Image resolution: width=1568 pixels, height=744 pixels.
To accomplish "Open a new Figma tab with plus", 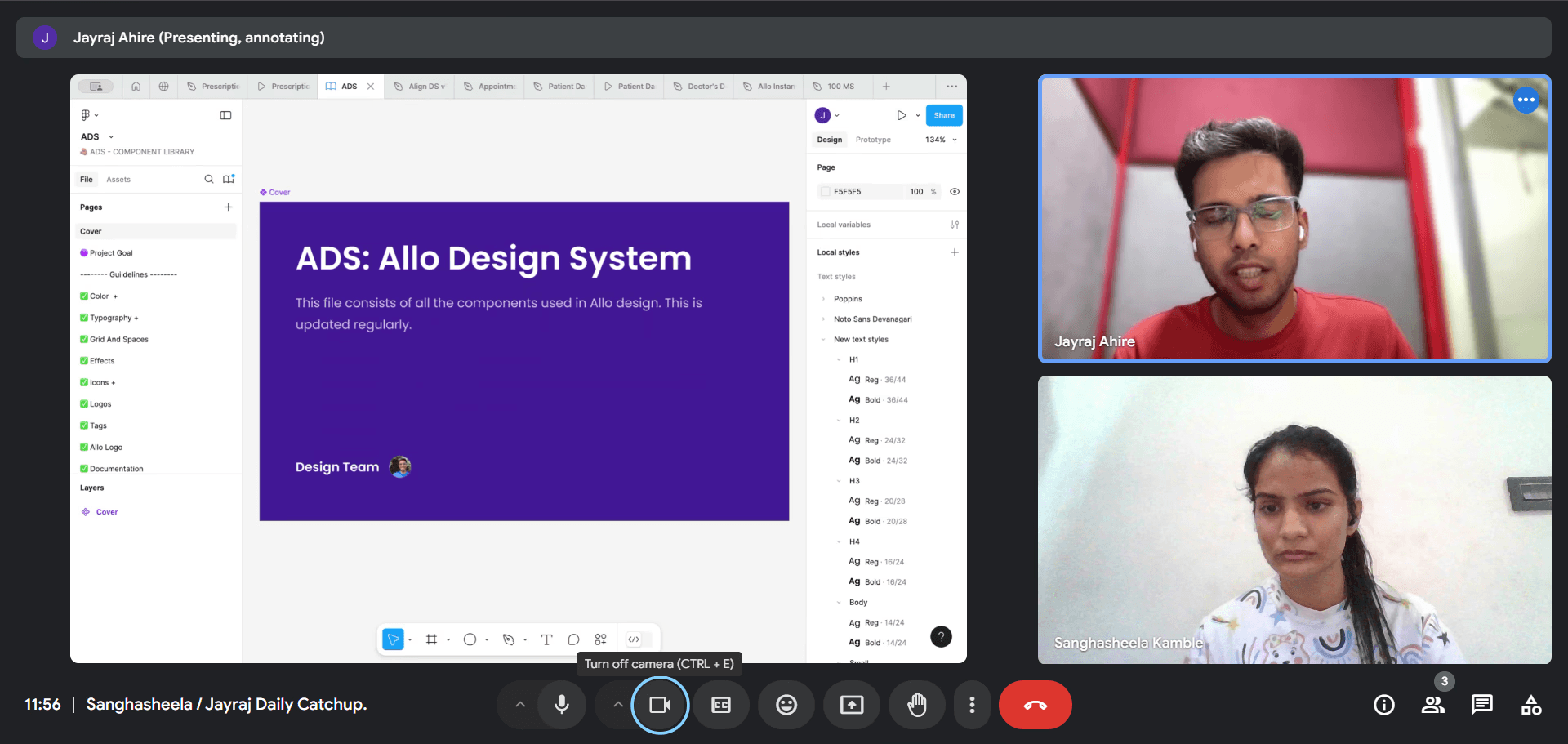I will [886, 87].
